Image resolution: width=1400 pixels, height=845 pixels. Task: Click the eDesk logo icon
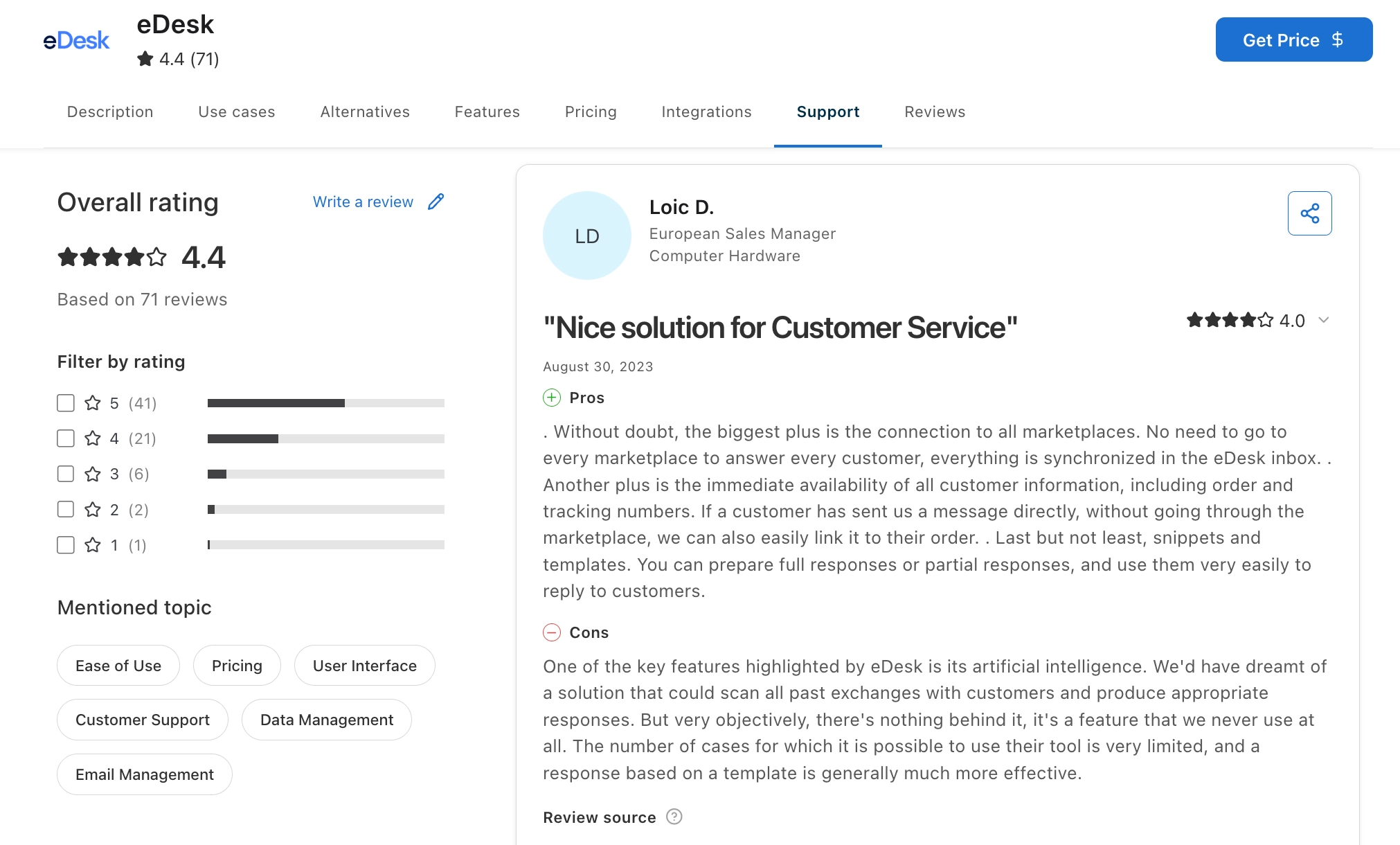coord(75,39)
